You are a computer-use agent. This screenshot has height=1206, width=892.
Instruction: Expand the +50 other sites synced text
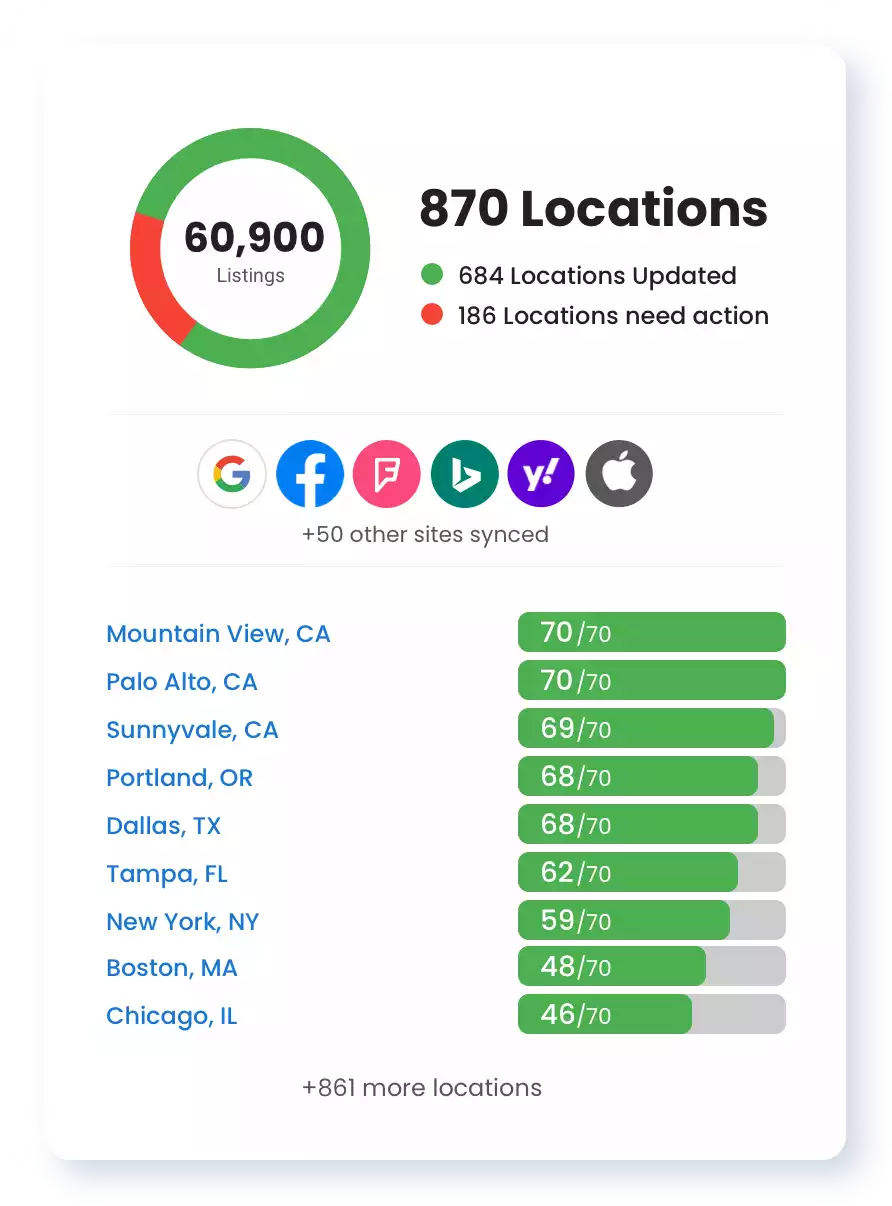click(425, 534)
